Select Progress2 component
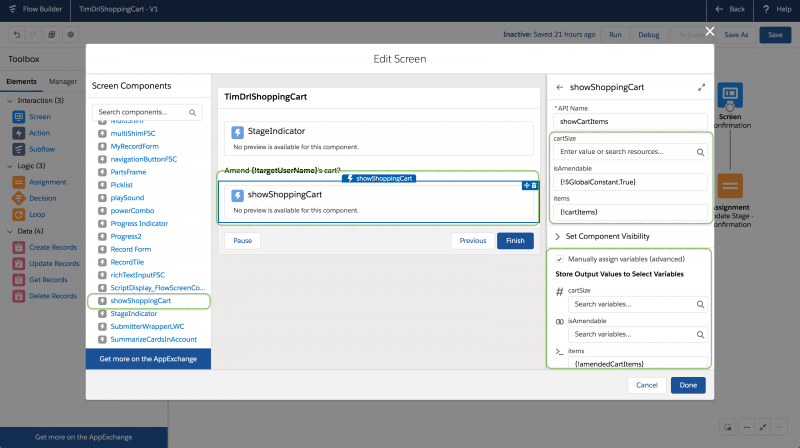Screen dimensions: 800x448 coord(126,236)
